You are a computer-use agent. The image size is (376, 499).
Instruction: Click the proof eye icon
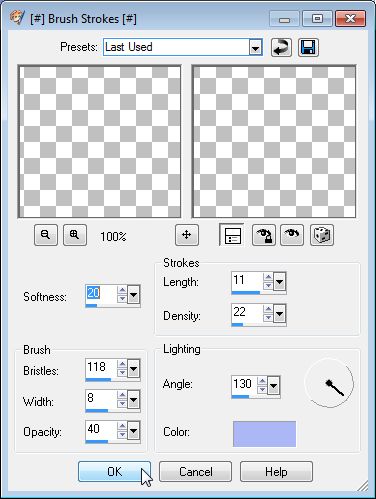click(x=292, y=235)
